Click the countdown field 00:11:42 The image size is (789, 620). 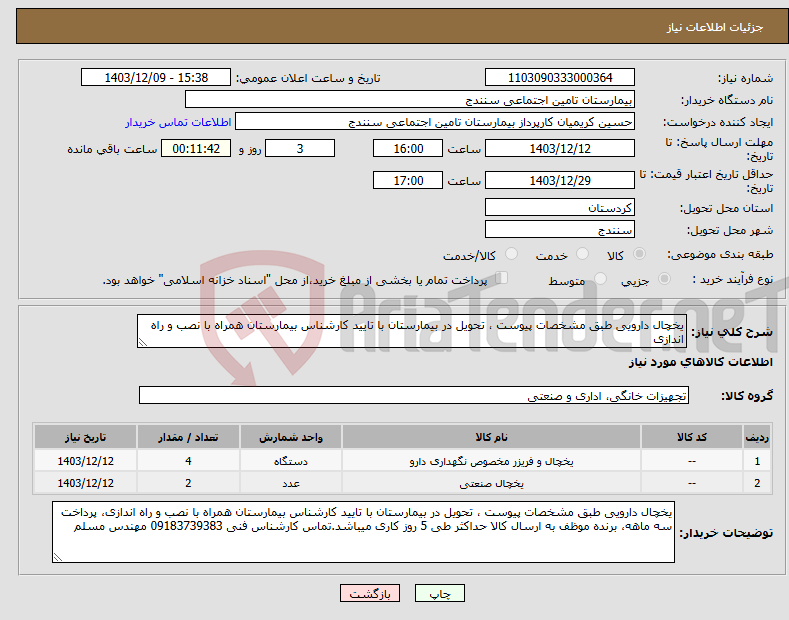196,148
